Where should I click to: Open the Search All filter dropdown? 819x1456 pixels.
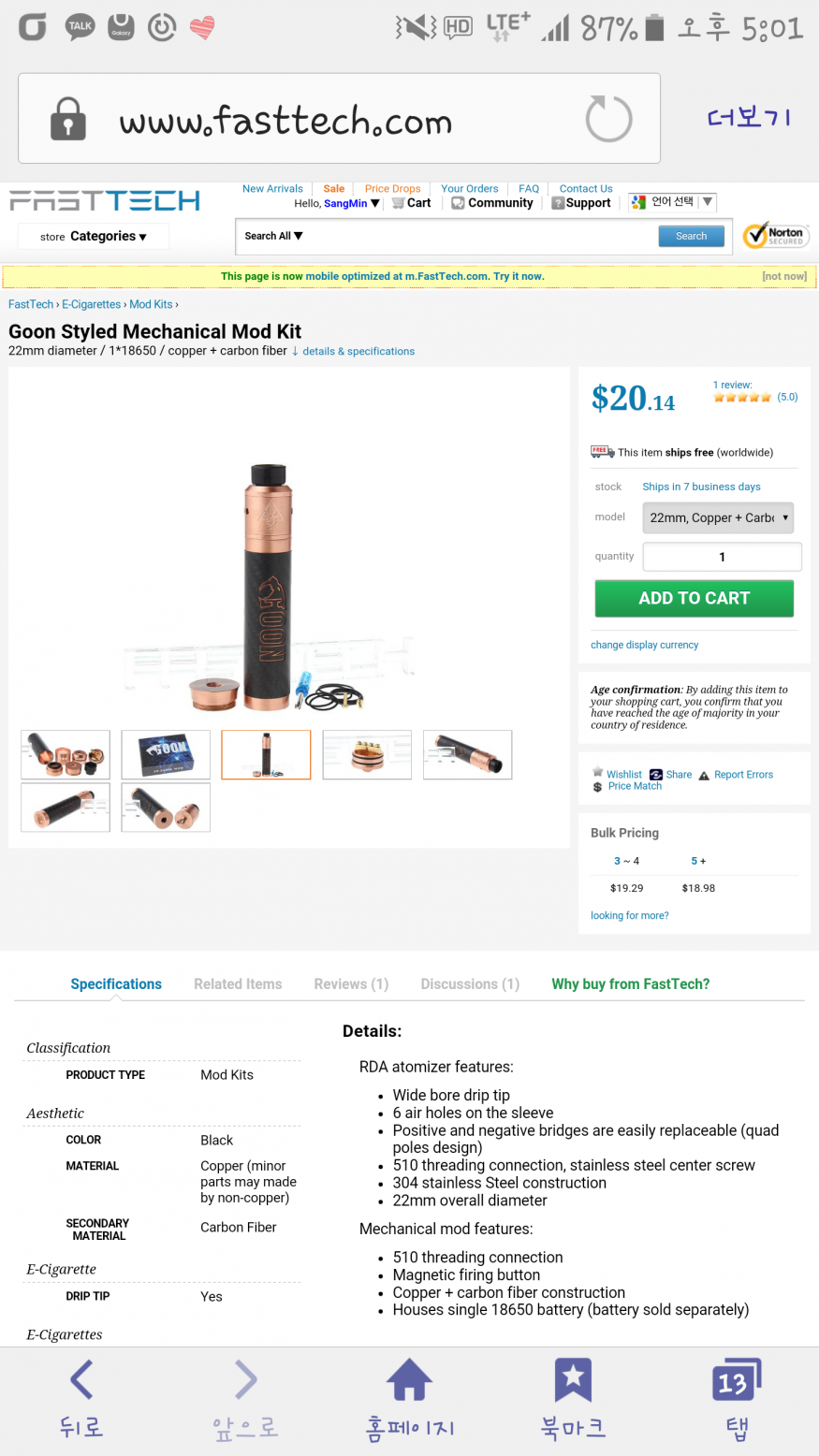(x=273, y=236)
